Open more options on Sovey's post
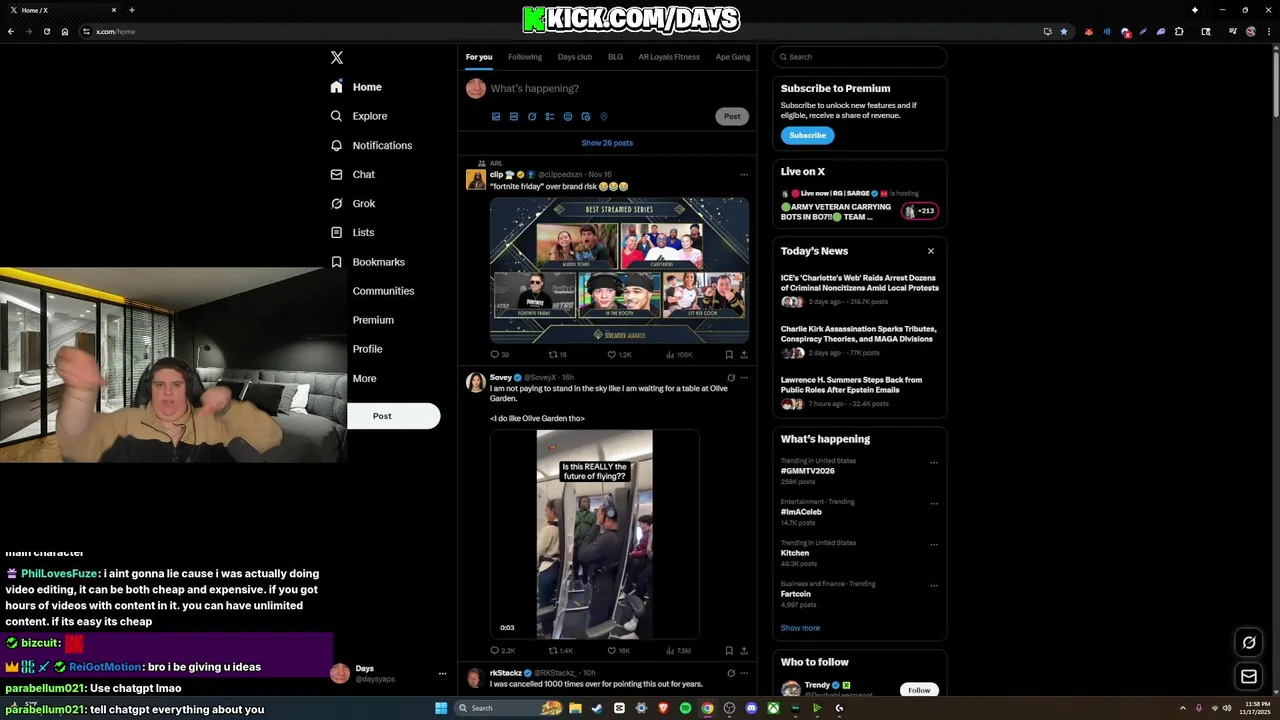The image size is (1280, 720). click(744, 378)
